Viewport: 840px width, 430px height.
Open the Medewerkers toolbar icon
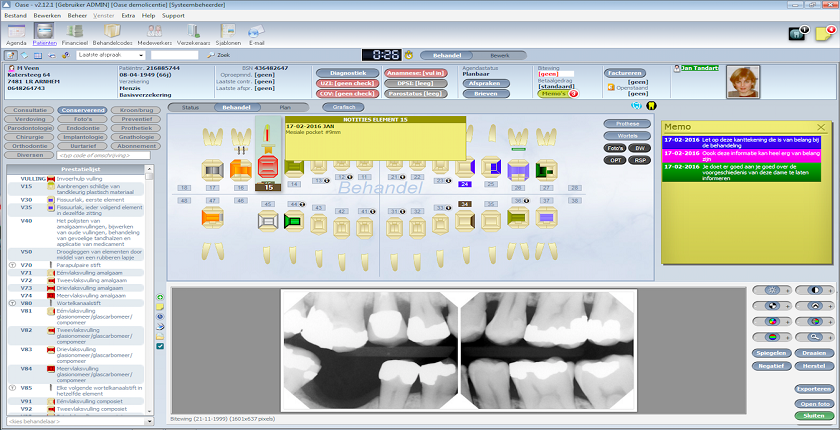pos(154,33)
